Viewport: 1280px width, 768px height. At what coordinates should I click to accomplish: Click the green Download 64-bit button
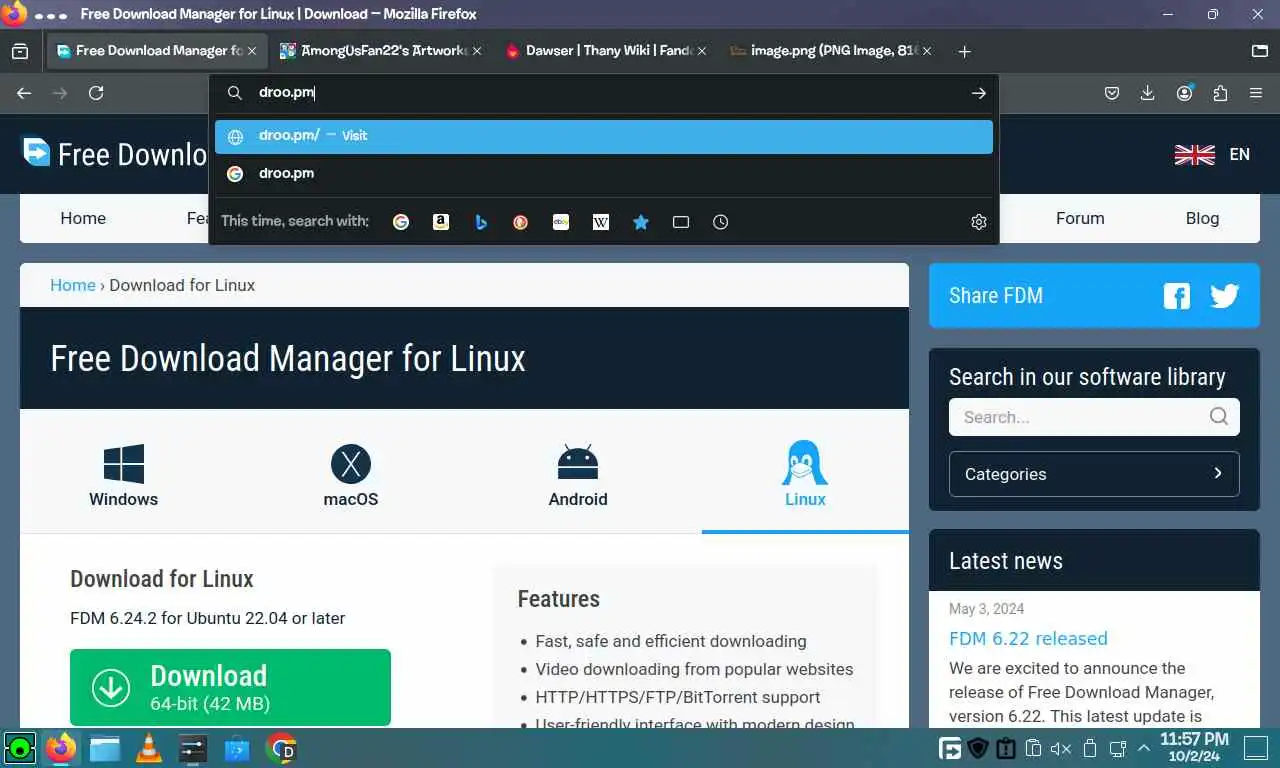click(230, 687)
